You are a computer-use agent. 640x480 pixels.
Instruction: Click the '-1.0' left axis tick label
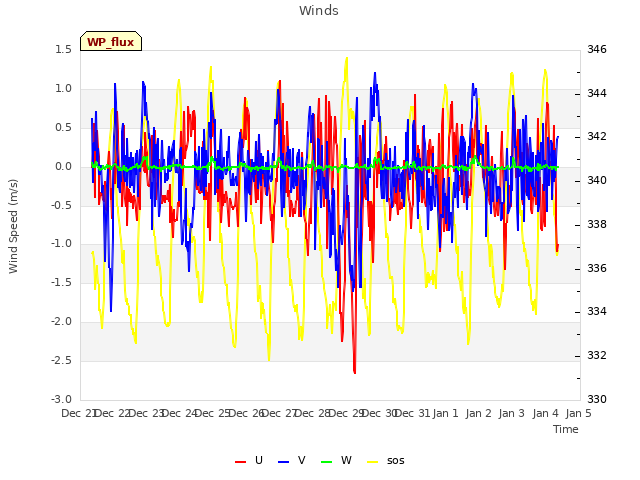62,244
